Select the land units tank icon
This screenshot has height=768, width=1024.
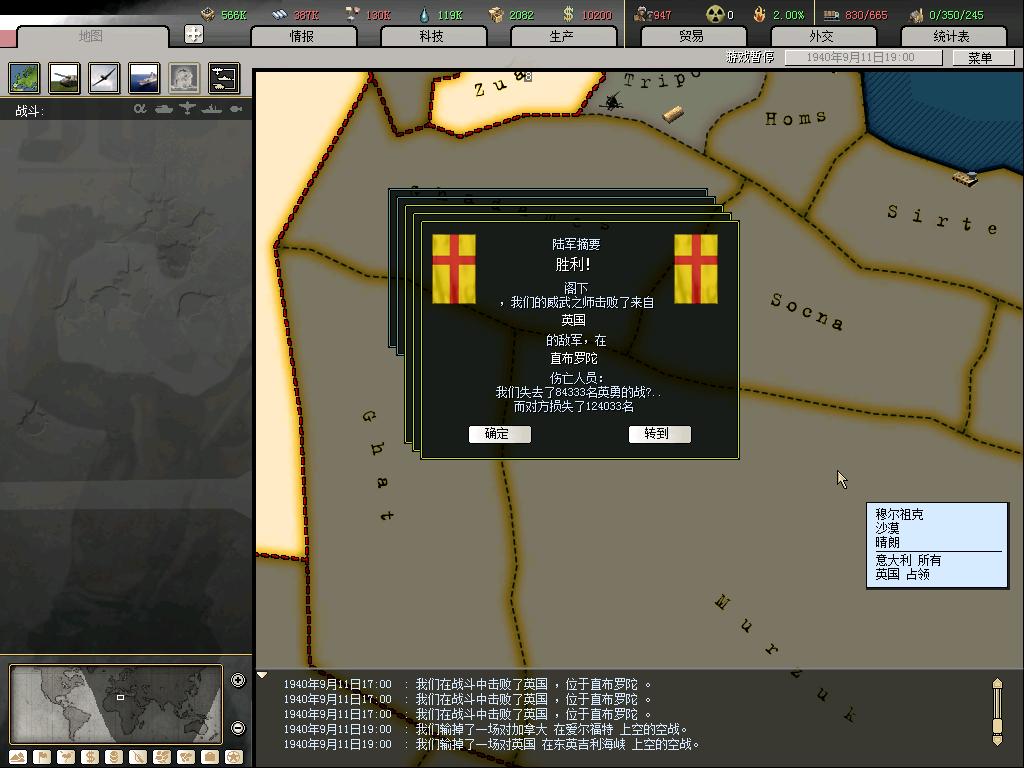pos(65,78)
